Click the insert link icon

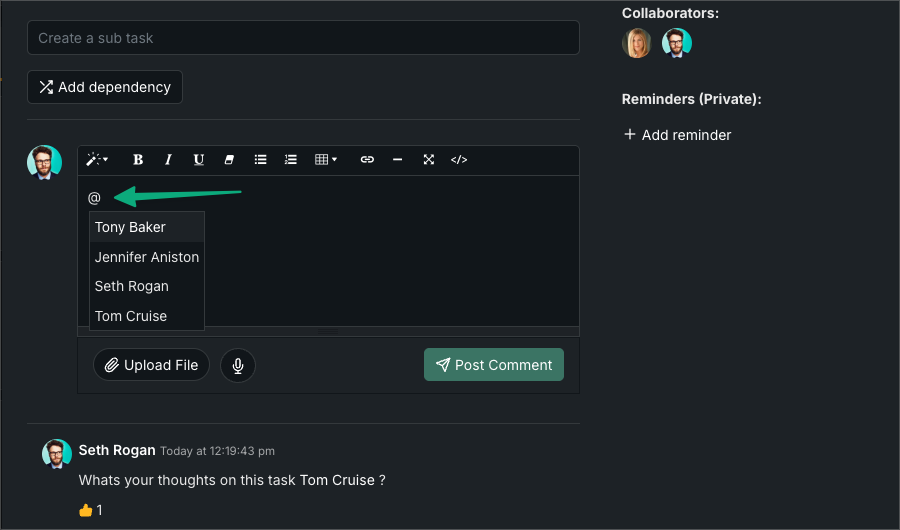click(x=367, y=160)
